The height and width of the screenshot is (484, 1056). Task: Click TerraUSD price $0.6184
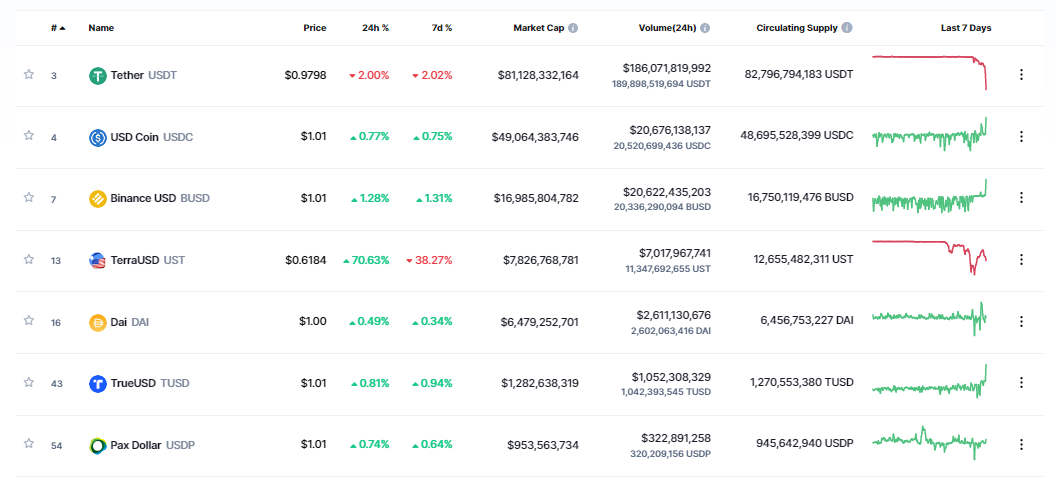[305, 261]
